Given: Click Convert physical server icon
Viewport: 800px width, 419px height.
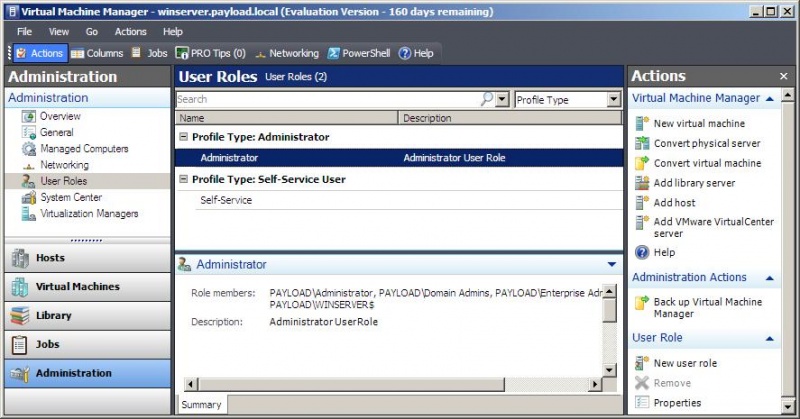Looking at the screenshot, I should coord(642,143).
